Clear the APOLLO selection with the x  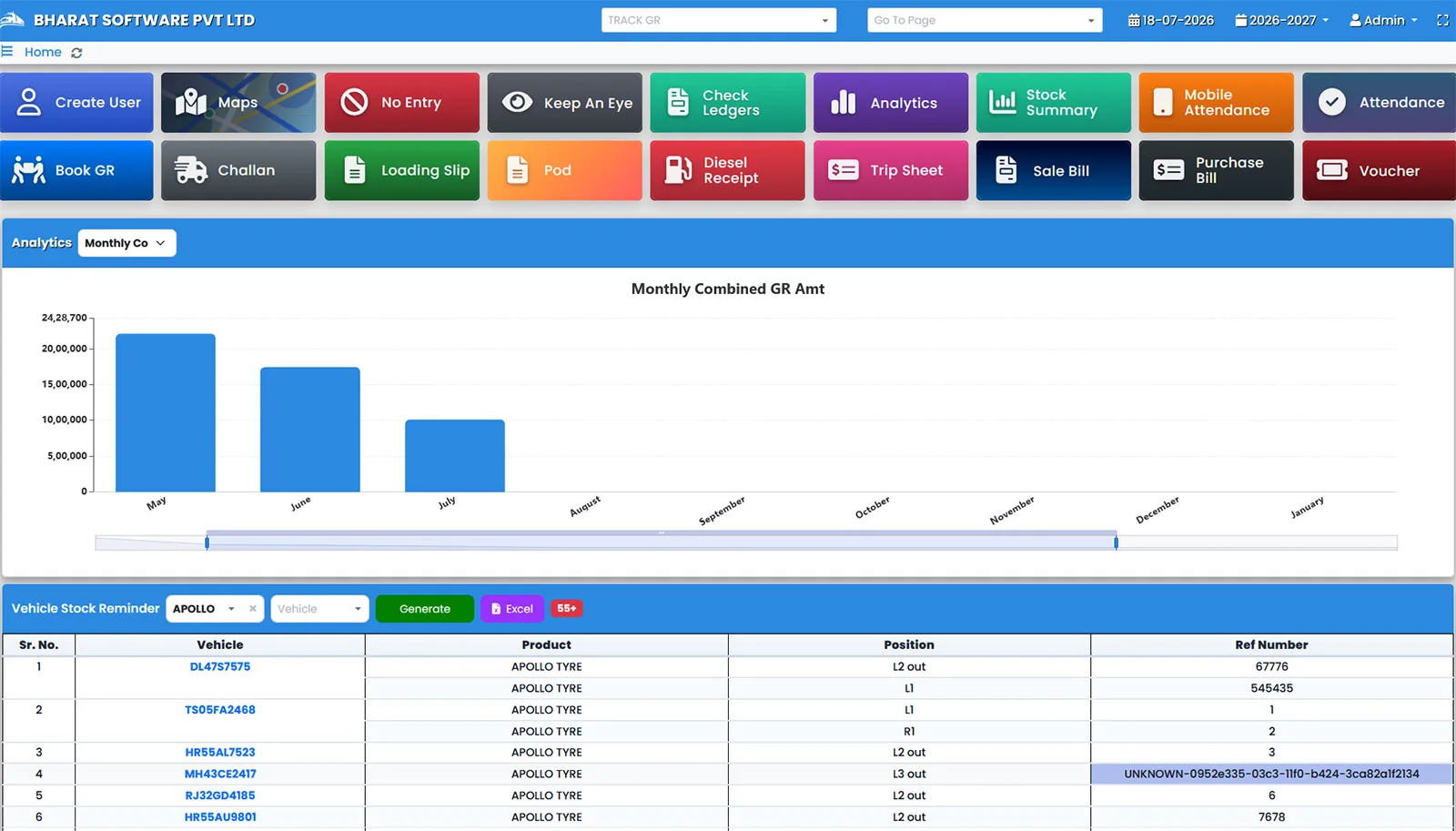pyautogui.click(x=253, y=609)
